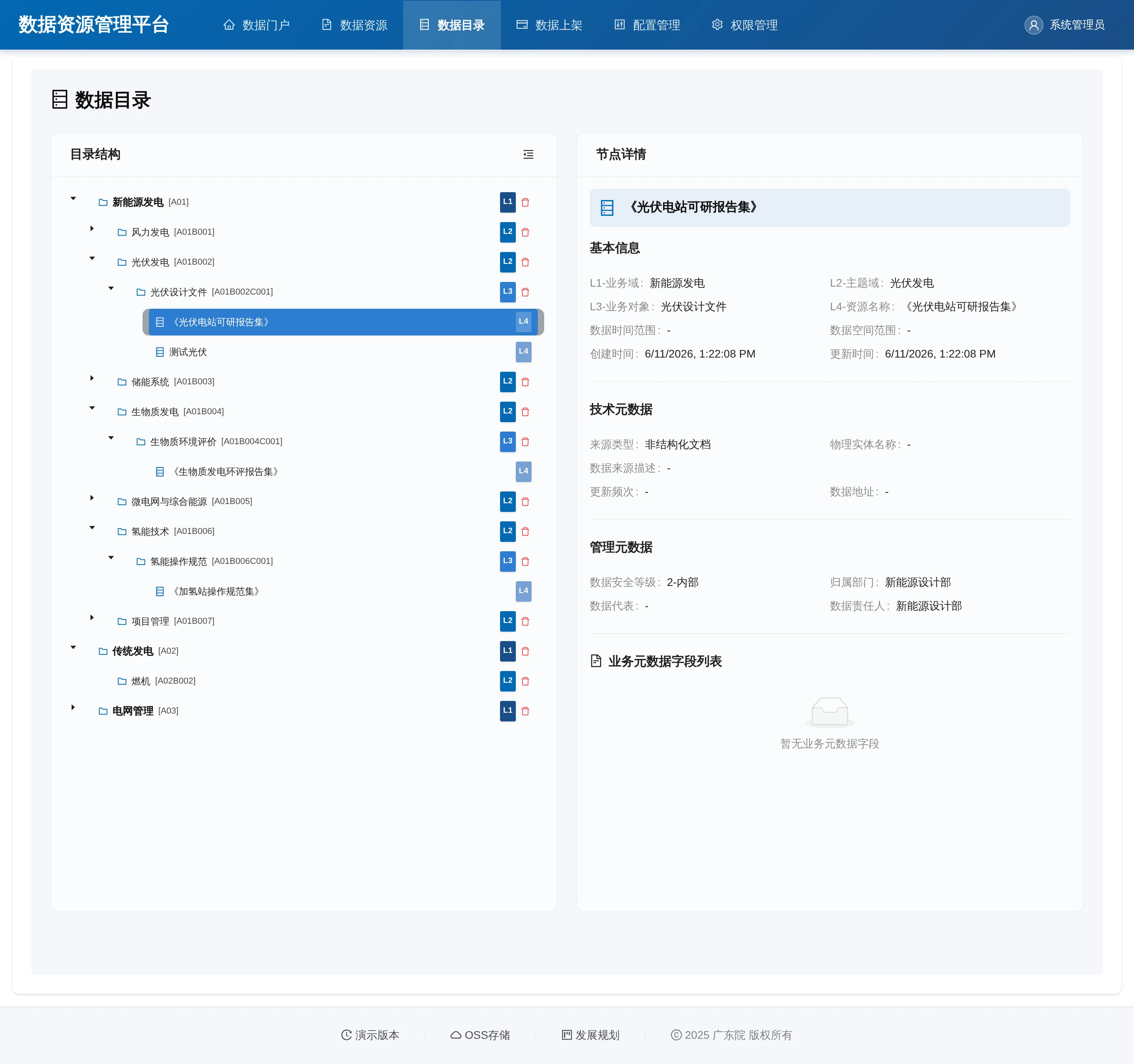This screenshot has height=1064, width=1134.
Task: Open the 配置管理 tab
Action: (647, 25)
